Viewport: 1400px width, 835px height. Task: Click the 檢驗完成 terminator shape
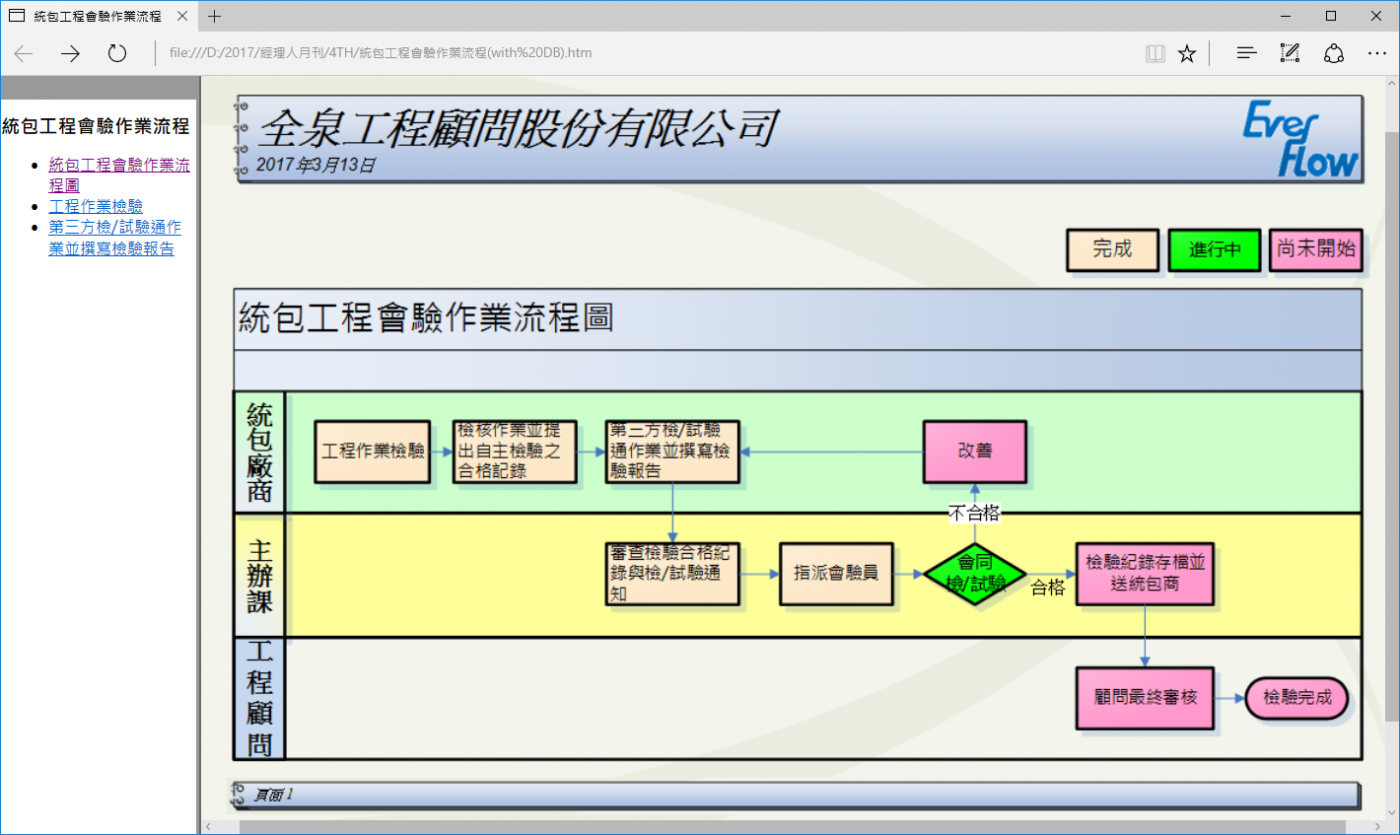point(1297,698)
